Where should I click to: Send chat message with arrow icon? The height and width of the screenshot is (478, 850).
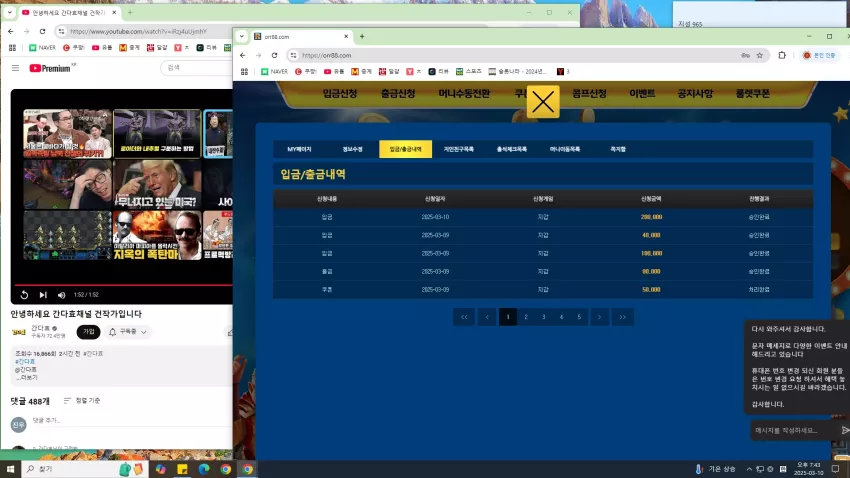(x=845, y=430)
